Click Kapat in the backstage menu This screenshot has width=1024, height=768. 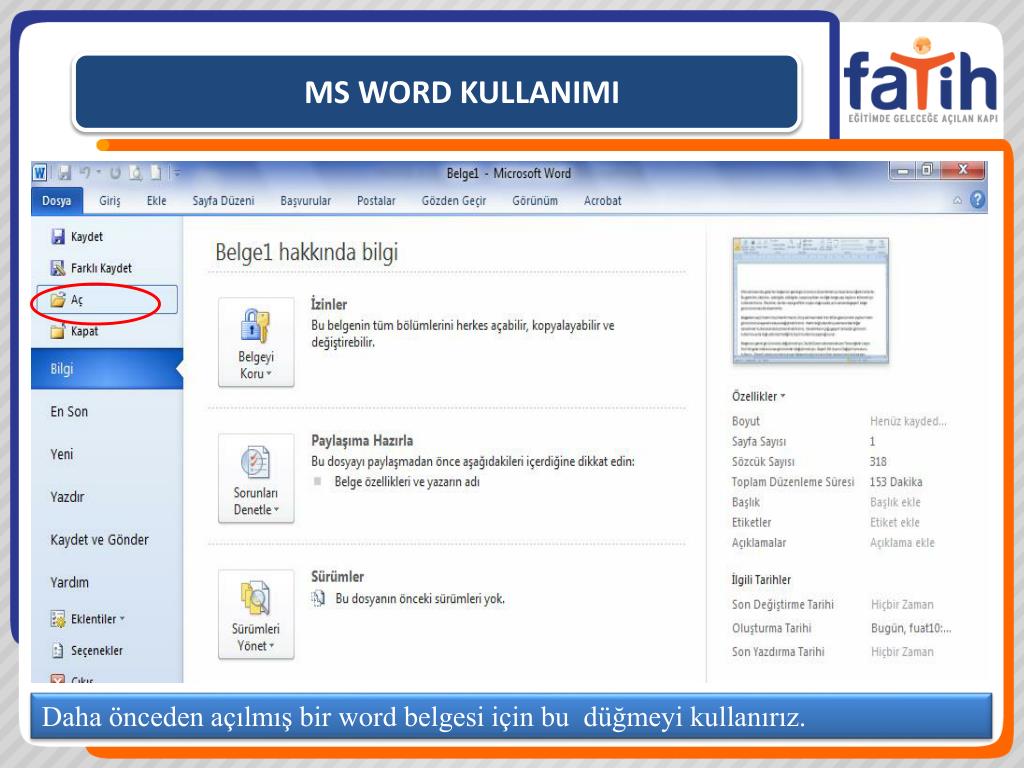pos(74,331)
